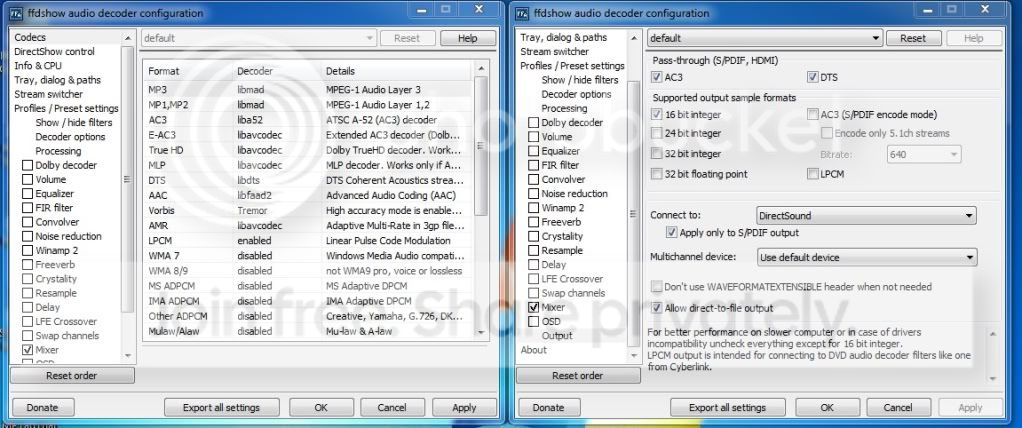Enable 32 bit integer output format
Viewport: 1022px width, 428px height.
coord(656,154)
